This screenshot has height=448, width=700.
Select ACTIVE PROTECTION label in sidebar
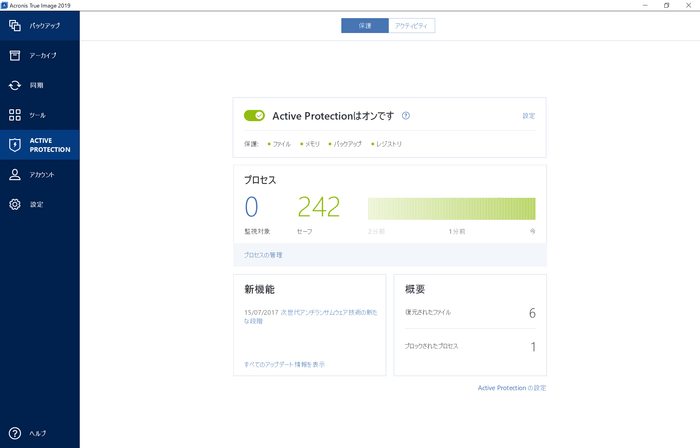(50, 145)
